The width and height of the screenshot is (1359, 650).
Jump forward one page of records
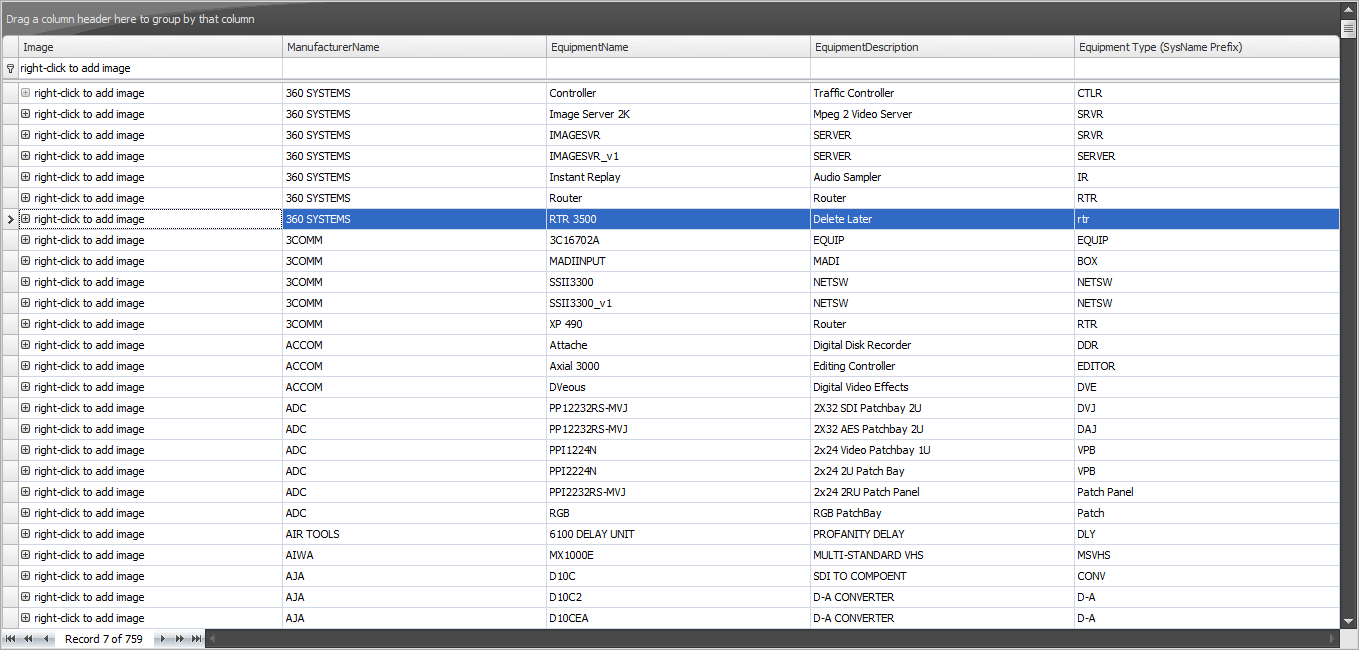[x=180, y=639]
